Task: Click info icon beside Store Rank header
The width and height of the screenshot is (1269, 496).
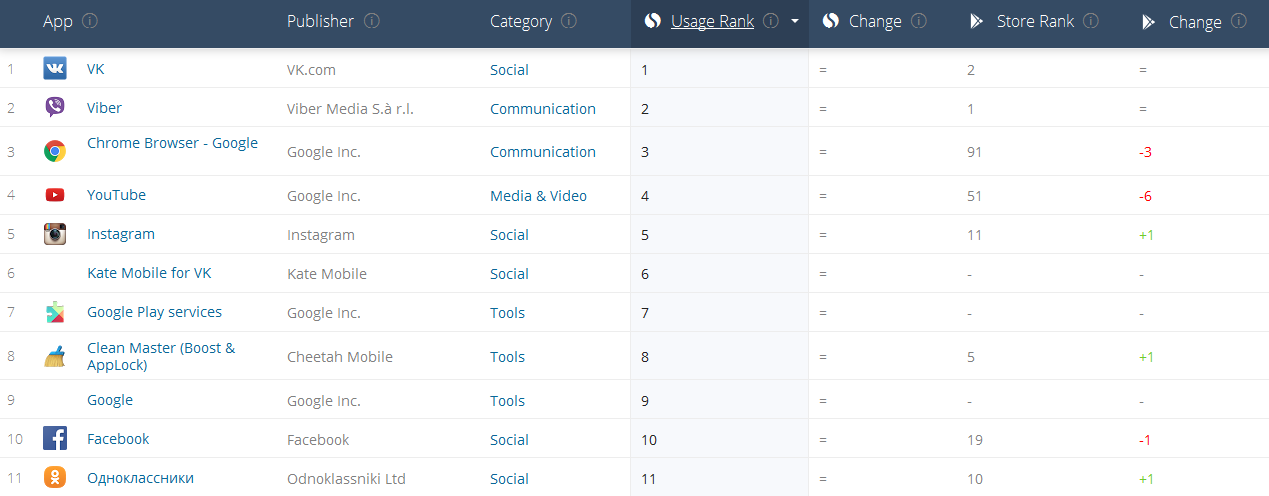Action: tap(1091, 21)
